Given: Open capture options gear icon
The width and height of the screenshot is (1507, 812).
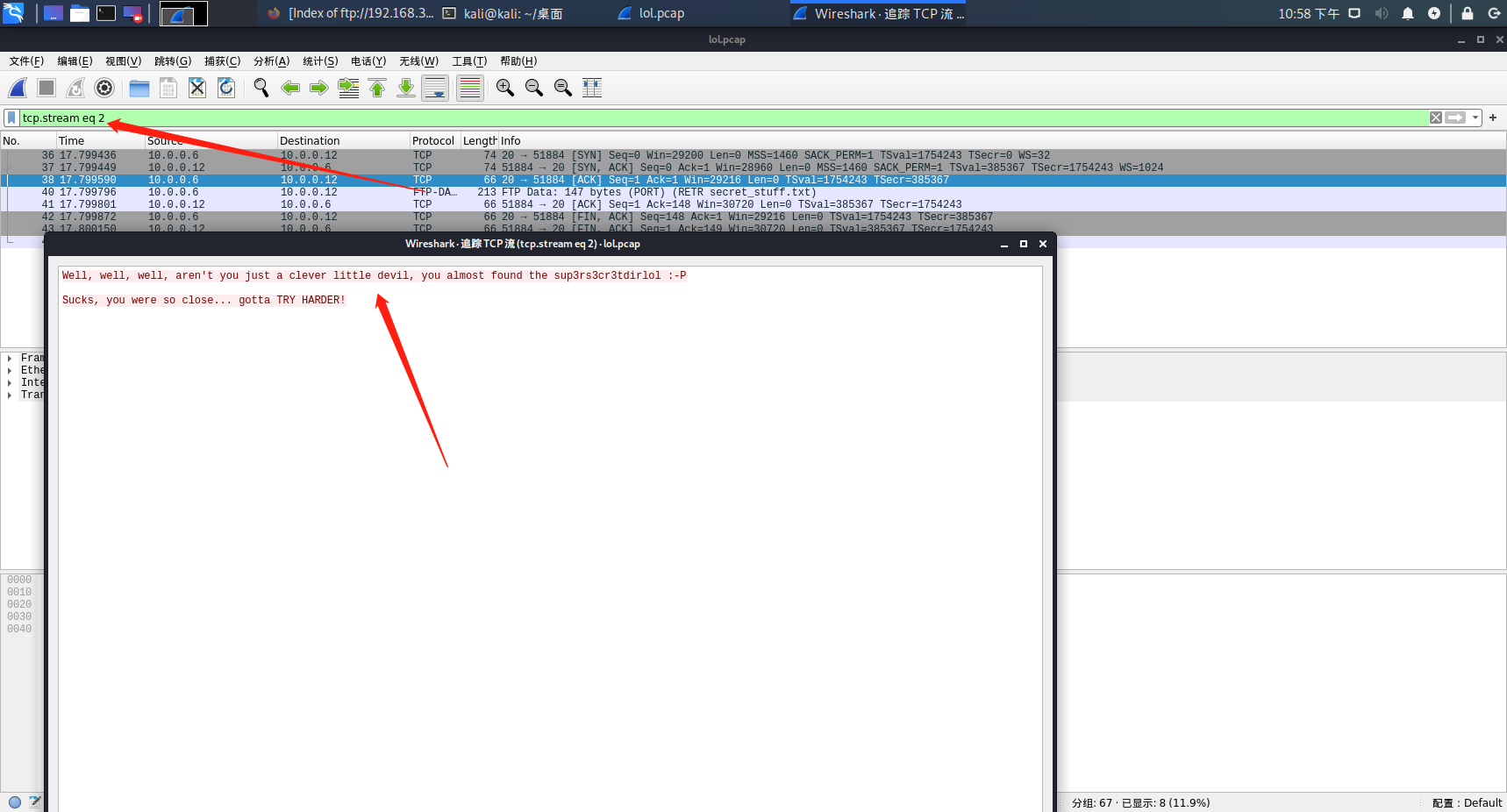Looking at the screenshot, I should pyautogui.click(x=104, y=88).
